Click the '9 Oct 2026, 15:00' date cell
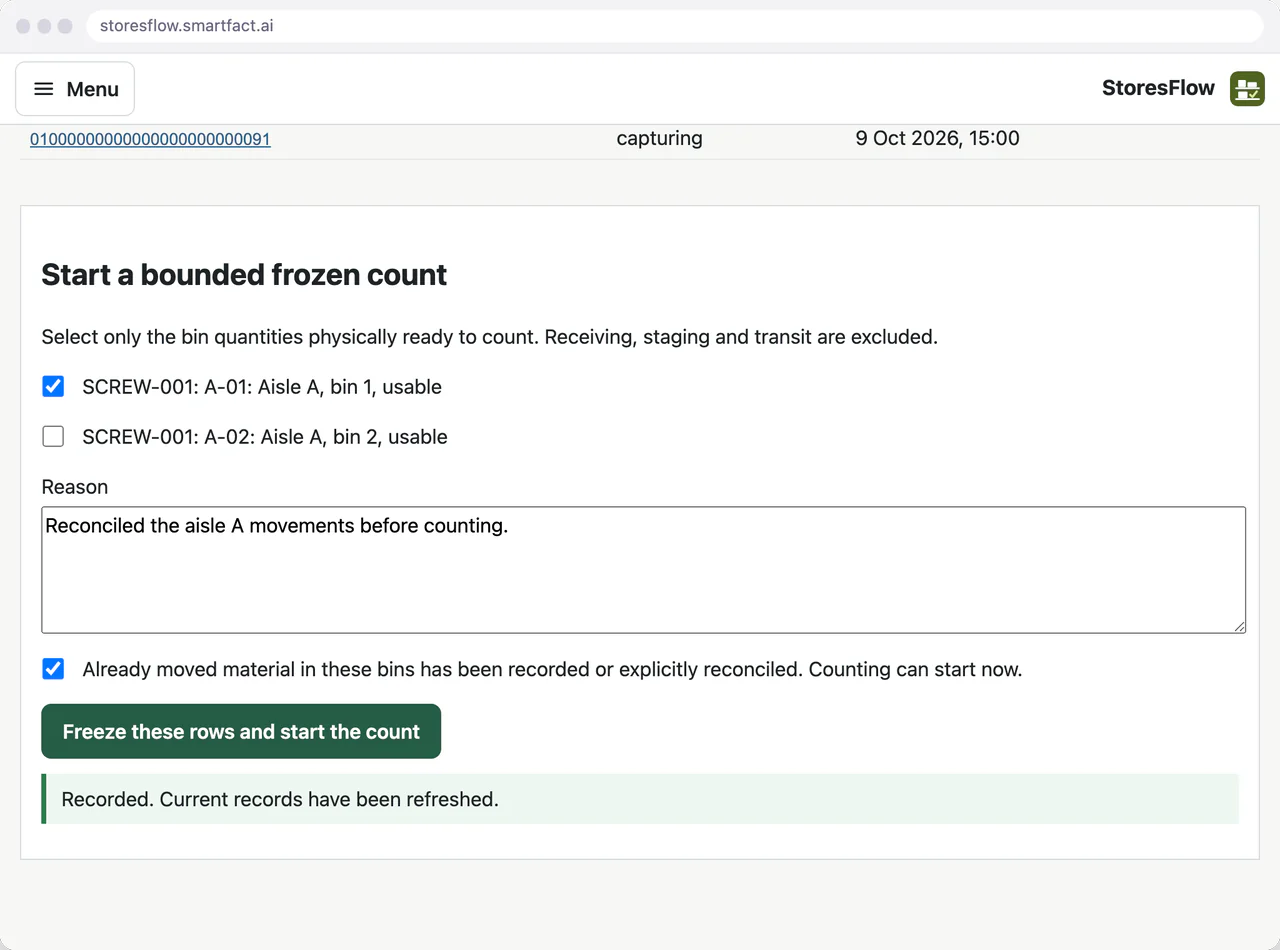The width and height of the screenshot is (1280, 950). tap(937, 138)
